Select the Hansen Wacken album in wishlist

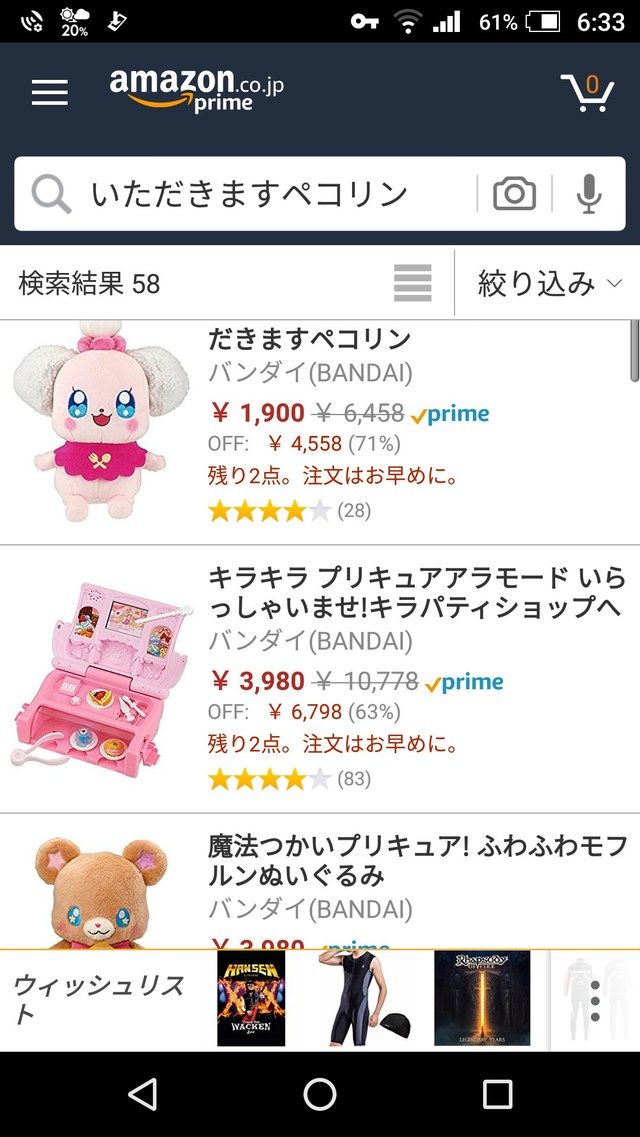(251, 999)
